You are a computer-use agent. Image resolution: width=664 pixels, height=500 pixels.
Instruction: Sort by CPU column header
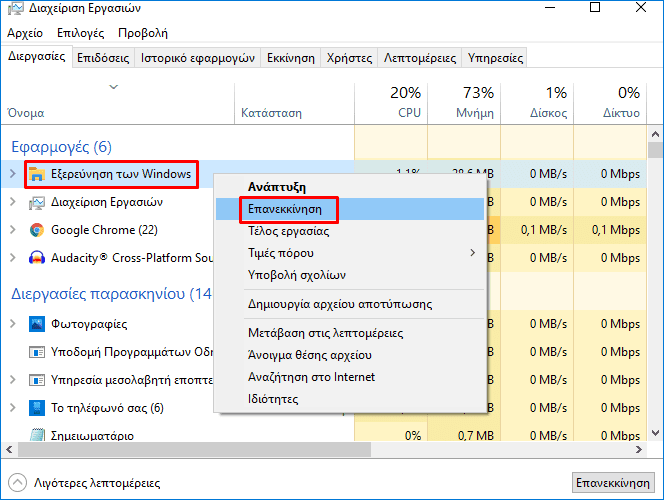[x=391, y=104]
